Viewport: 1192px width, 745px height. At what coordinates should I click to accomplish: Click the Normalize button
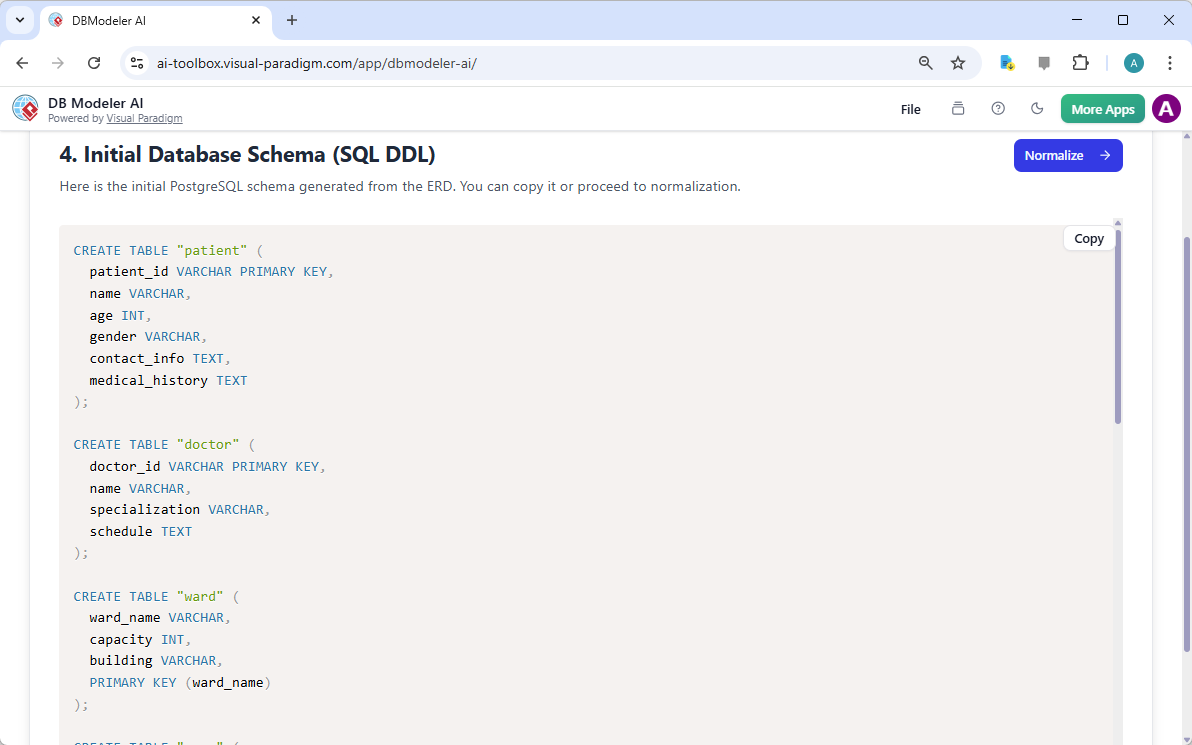(x=1068, y=155)
